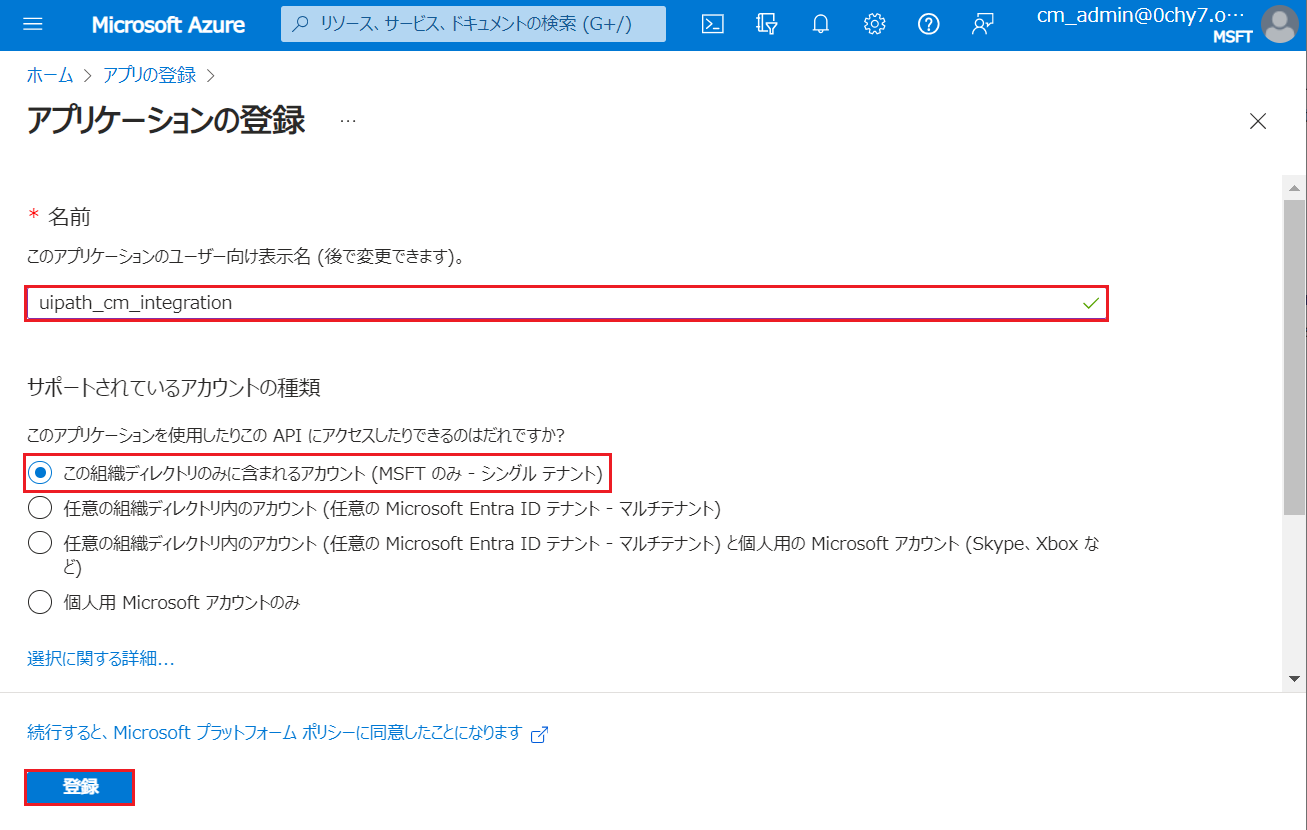Close the application registration pane

[1258, 122]
